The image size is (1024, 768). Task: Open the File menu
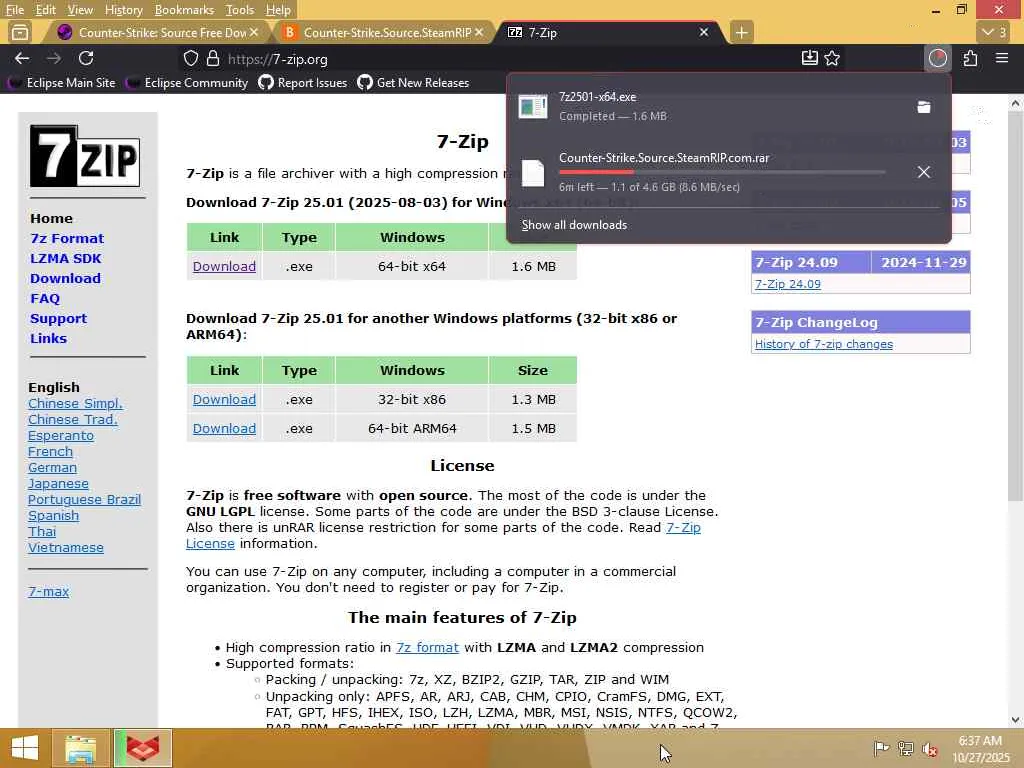click(14, 10)
